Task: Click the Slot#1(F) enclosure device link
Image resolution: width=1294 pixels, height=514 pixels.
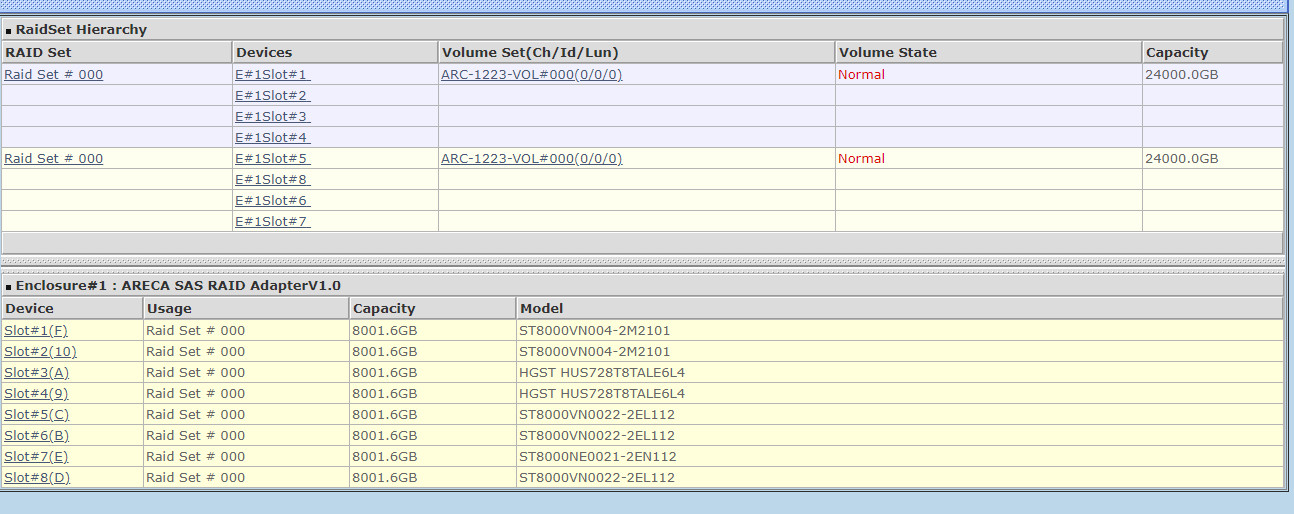Action: (x=36, y=331)
